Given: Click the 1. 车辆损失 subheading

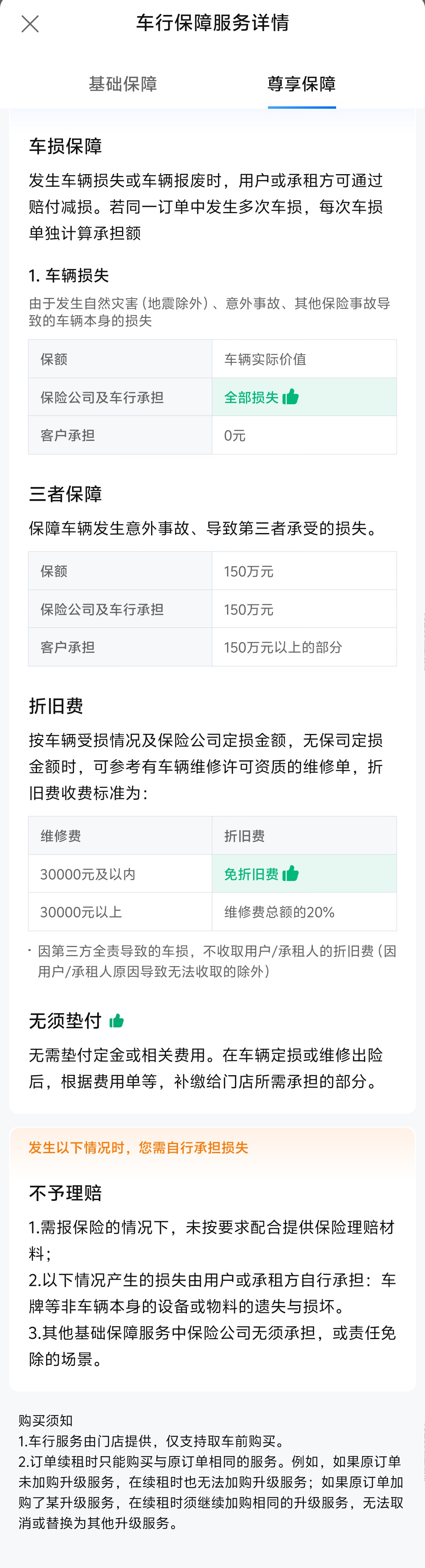Looking at the screenshot, I should click(69, 275).
